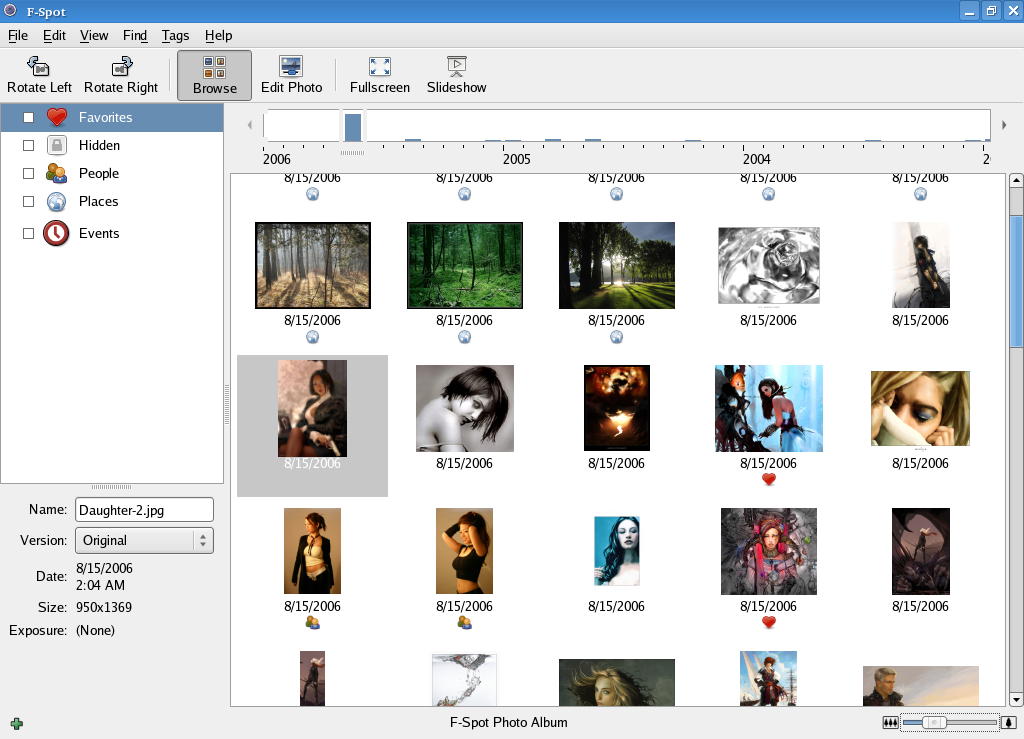Click the small thumbnails zoom-out icon
This screenshot has height=739, width=1024.
click(x=890, y=723)
